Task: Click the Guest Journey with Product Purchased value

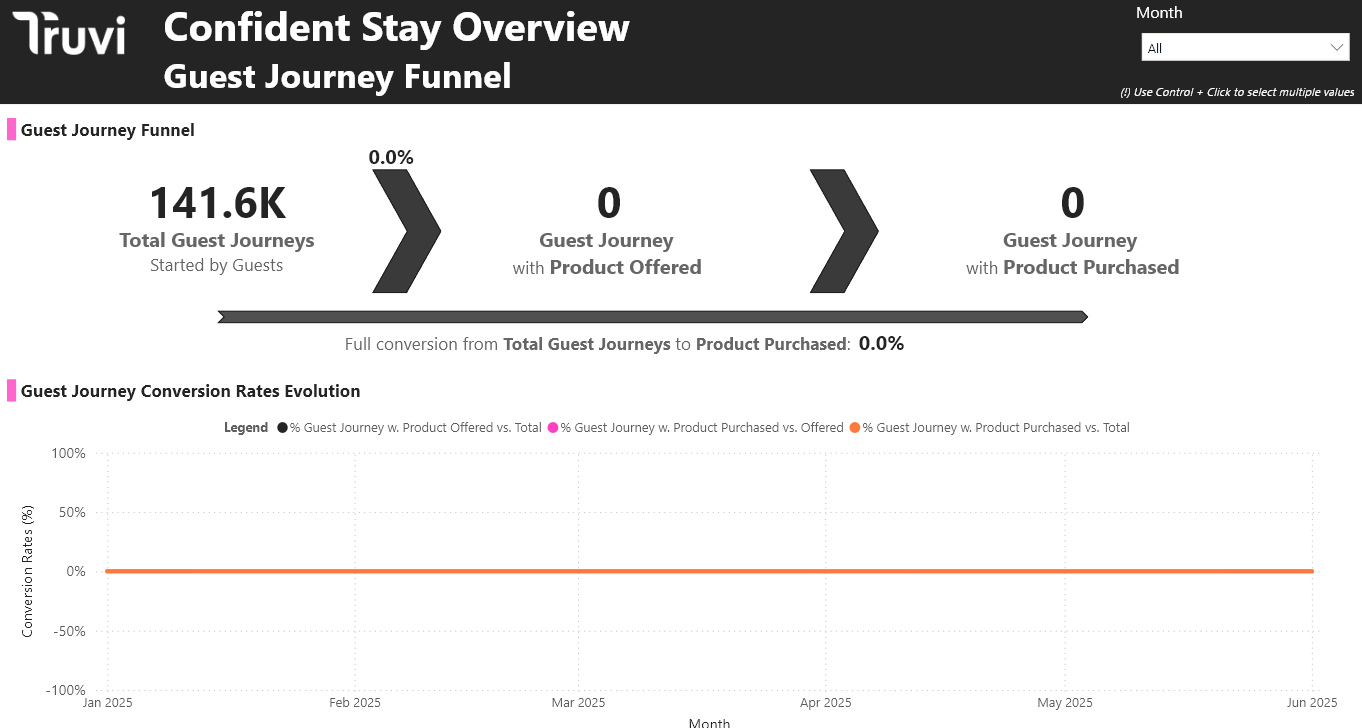Action: pyautogui.click(x=1072, y=204)
